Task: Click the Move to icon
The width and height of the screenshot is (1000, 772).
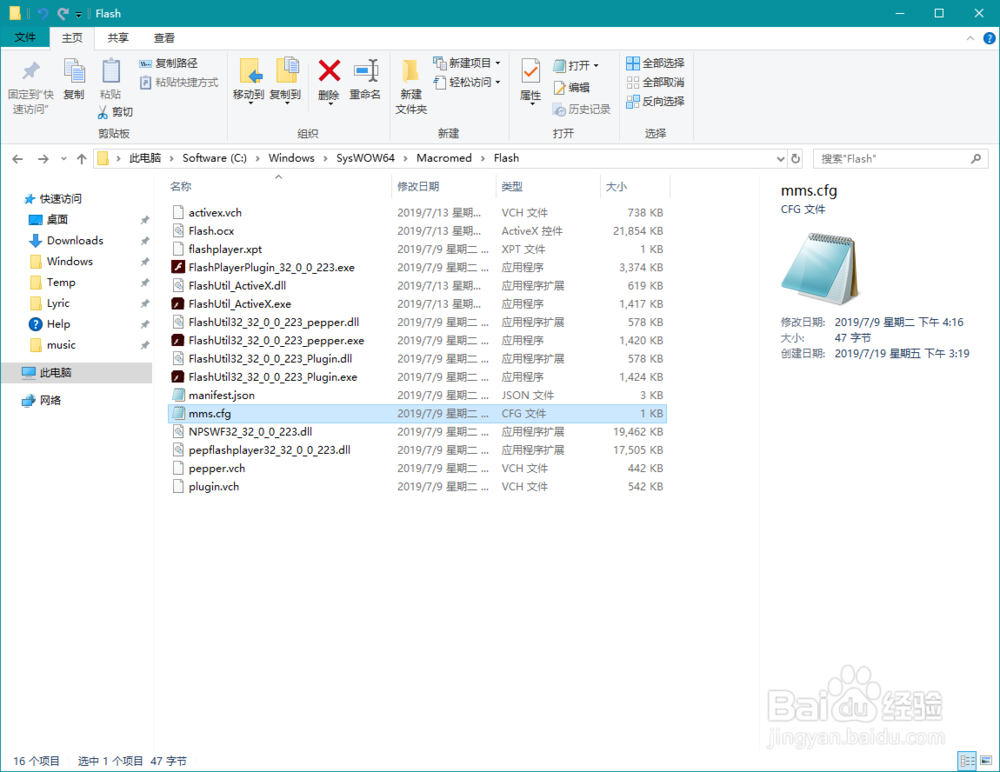Action: point(249,71)
